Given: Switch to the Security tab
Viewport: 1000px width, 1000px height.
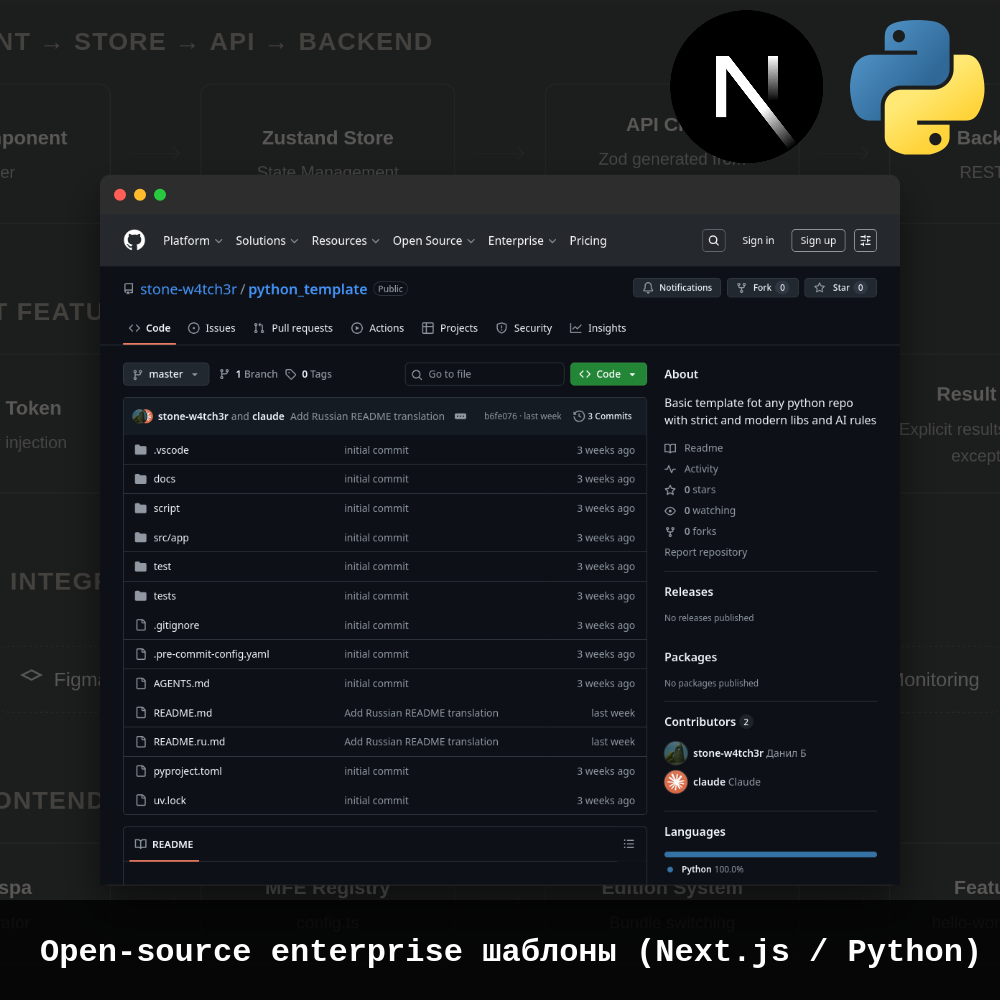Looking at the screenshot, I should pos(524,328).
